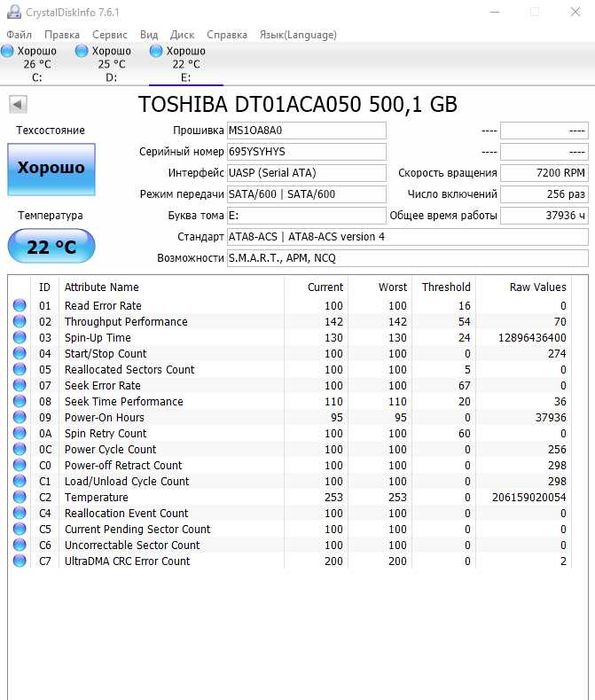
Task: Click the 7200 RPM rotation speed field
Action: (x=544, y=173)
